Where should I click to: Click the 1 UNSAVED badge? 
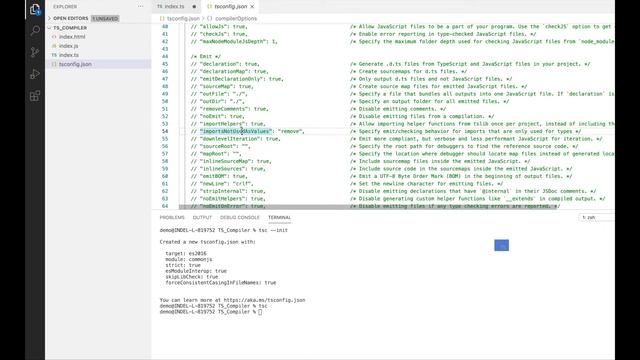point(105,18)
